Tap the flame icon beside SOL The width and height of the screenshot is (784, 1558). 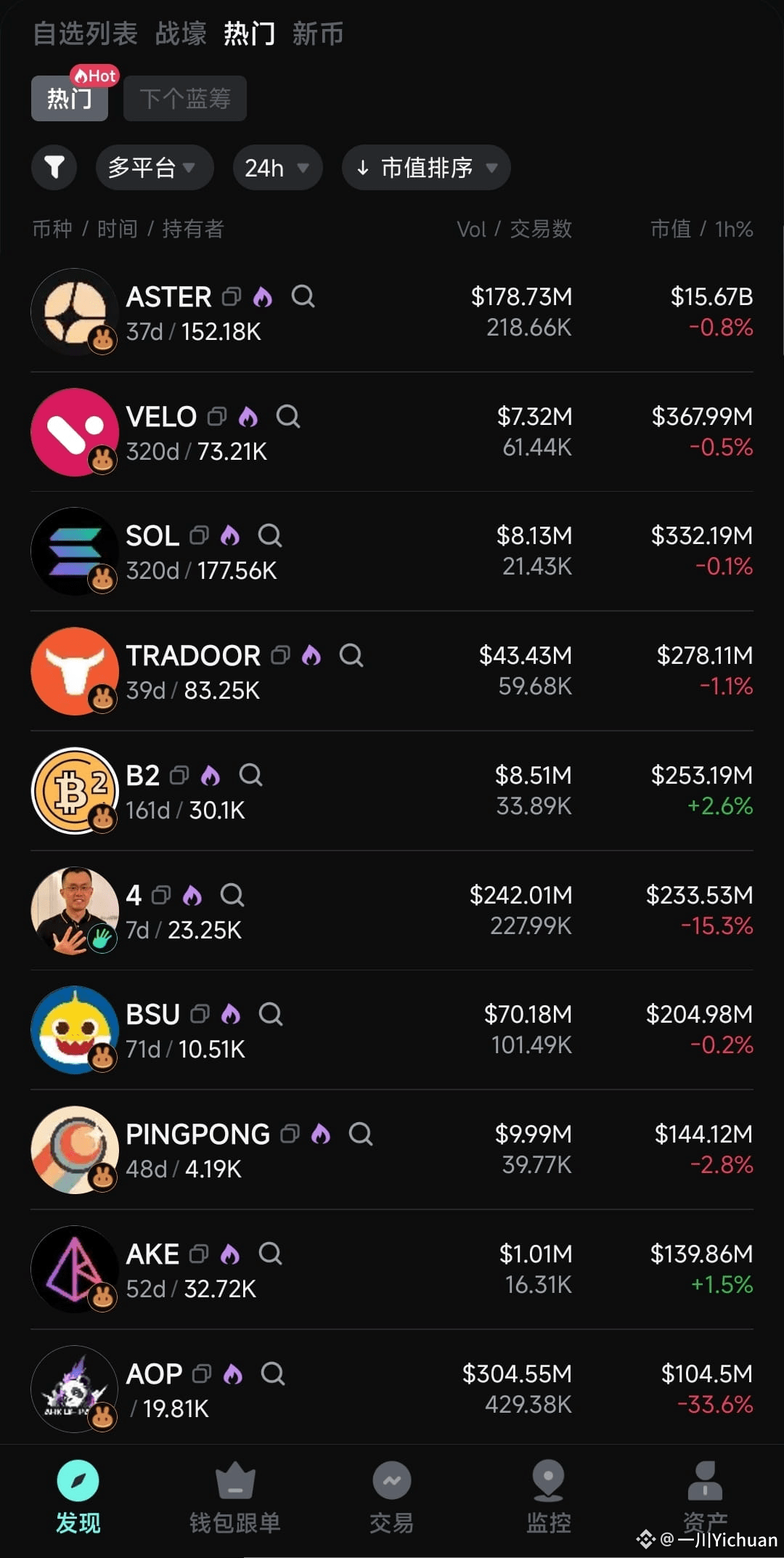(x=230, y=535)
